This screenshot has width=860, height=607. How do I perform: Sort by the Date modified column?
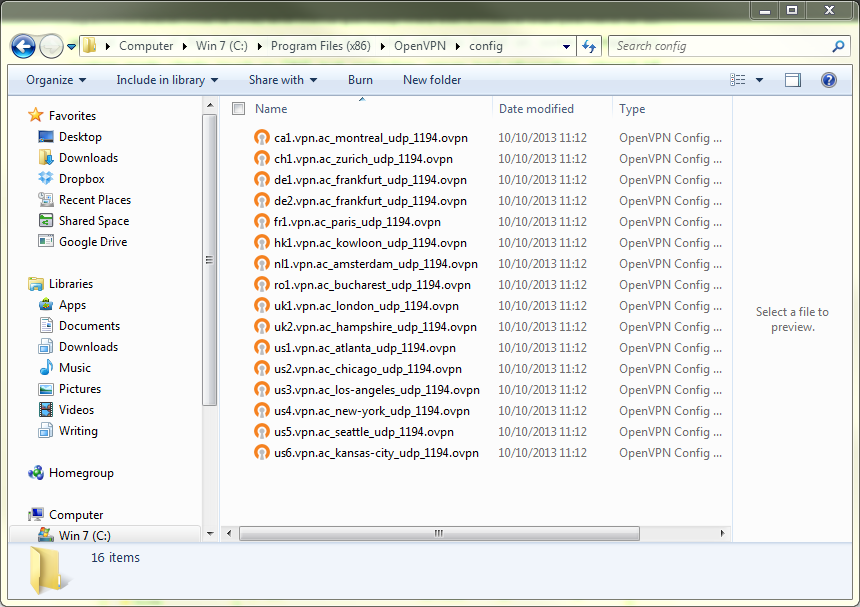[x=536, y=109]
